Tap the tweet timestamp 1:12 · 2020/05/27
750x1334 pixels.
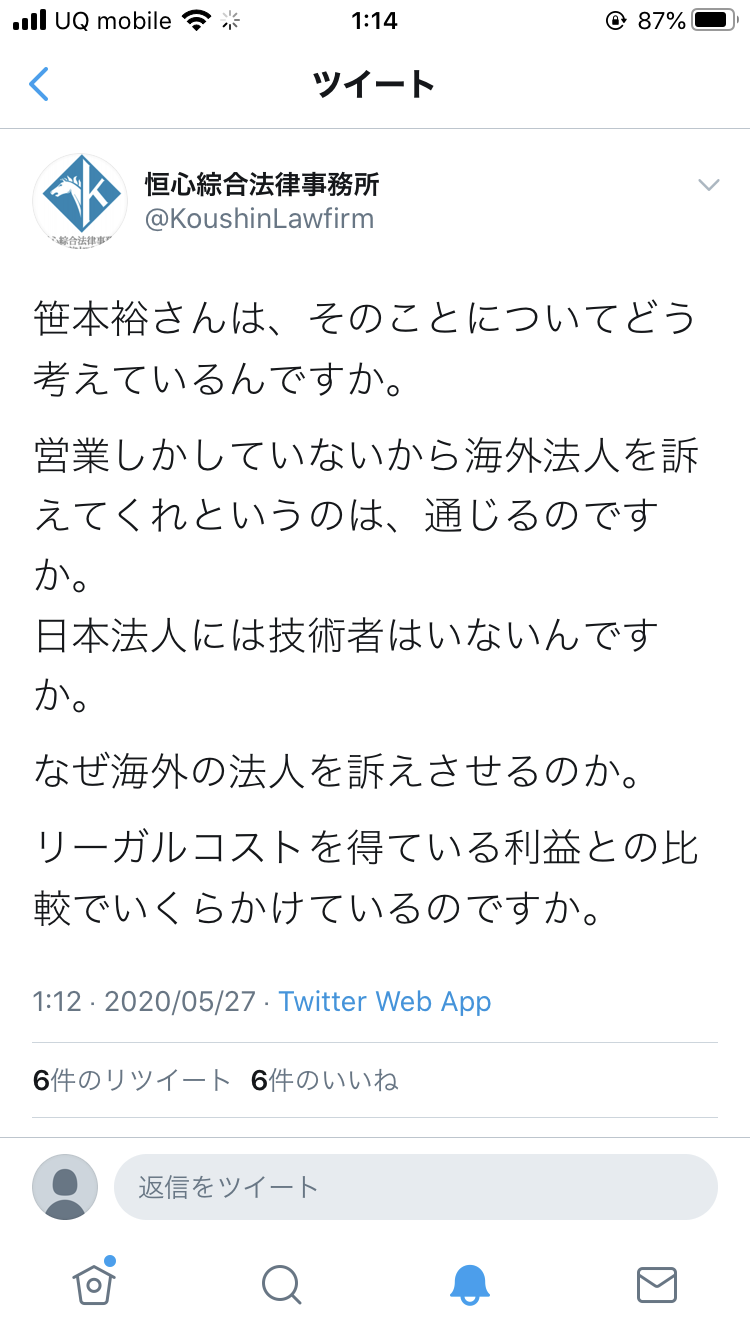coord(144,1001)
